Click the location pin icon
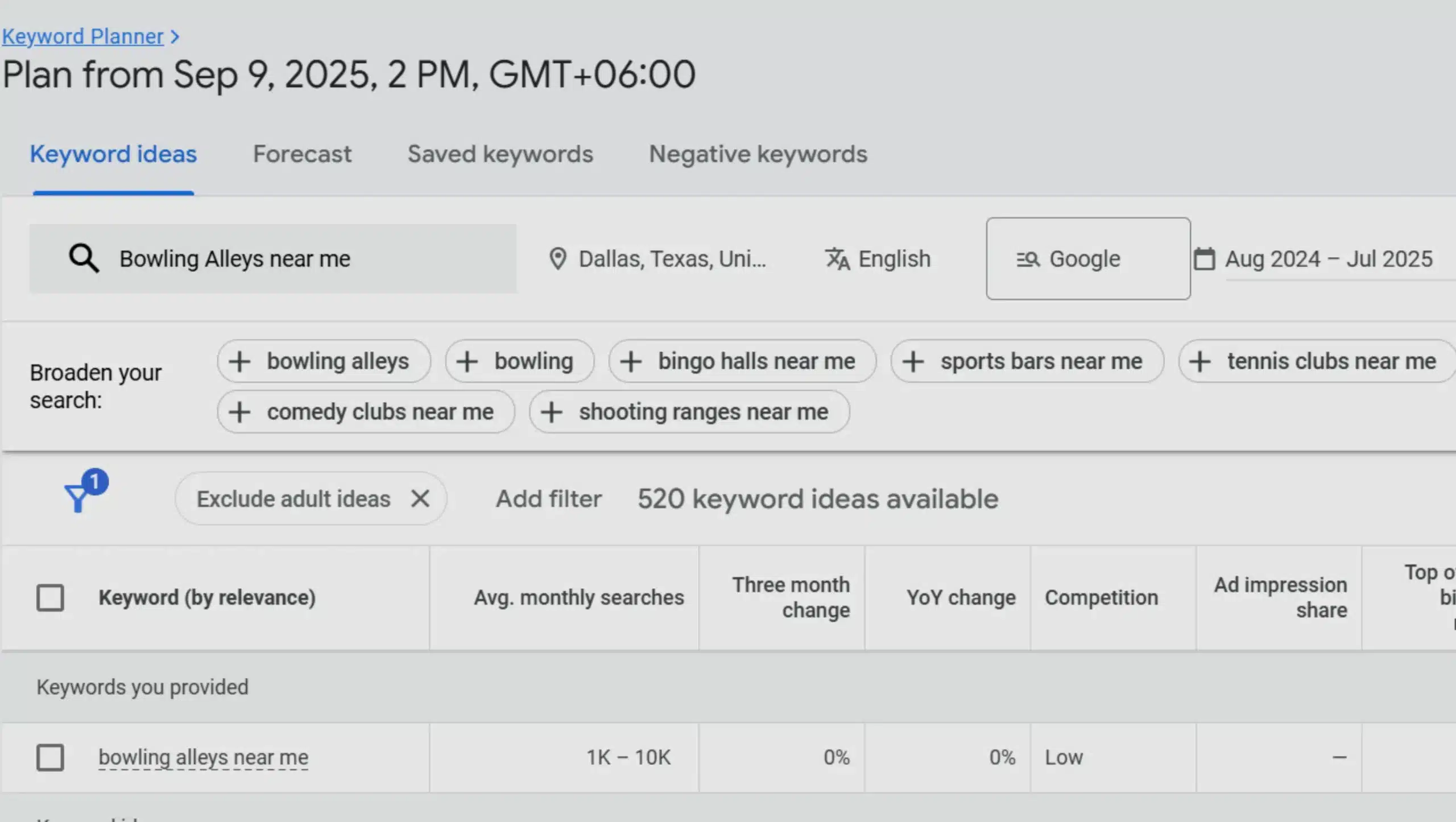This screenshot has height=822, width=1456. (557, 259)
